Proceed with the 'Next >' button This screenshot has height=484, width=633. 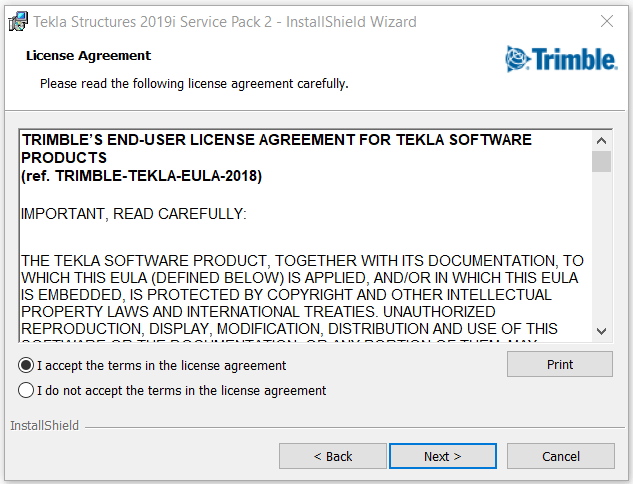click(443, 456)
